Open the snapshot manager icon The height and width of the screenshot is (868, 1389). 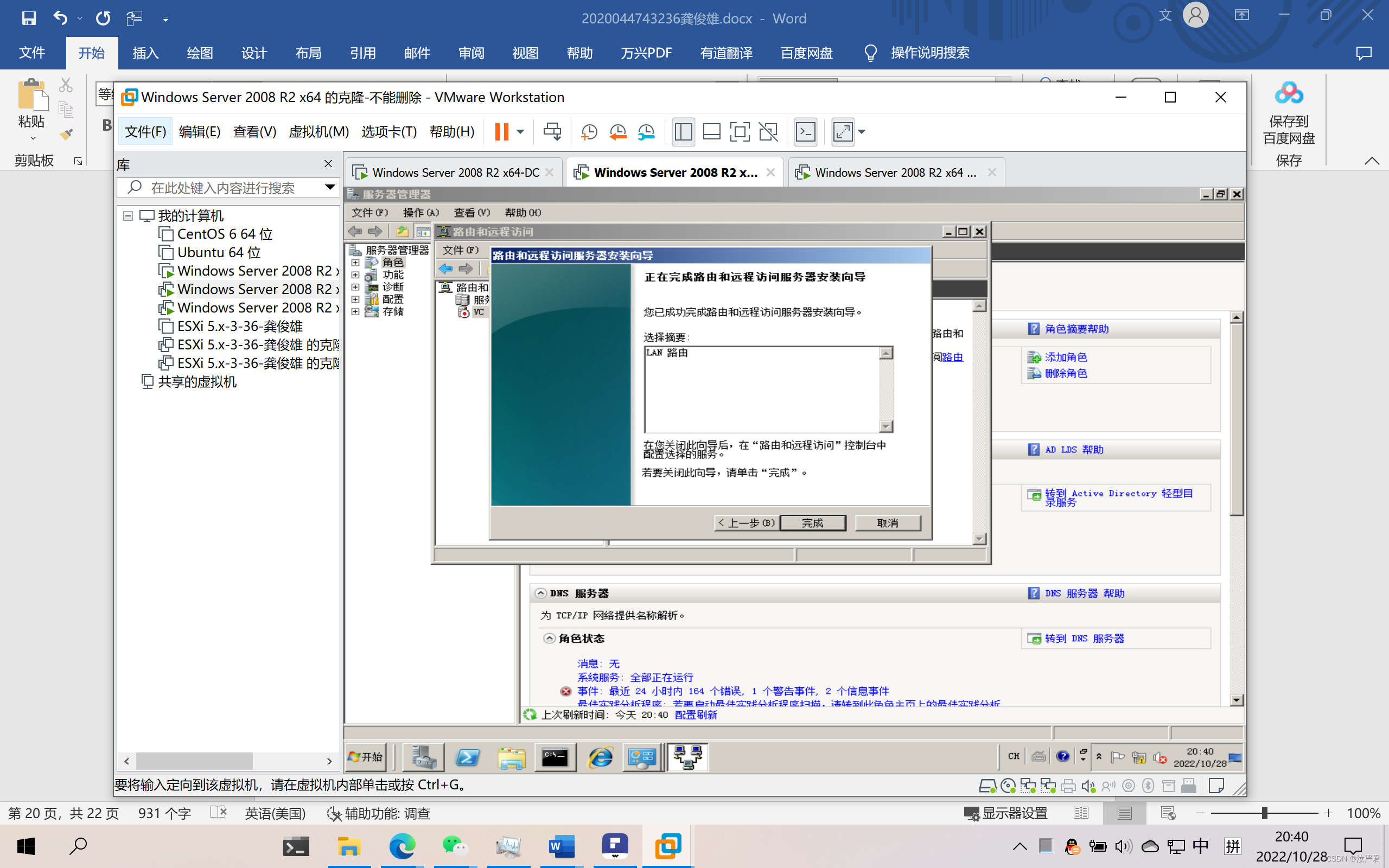pyautogui.click(x=646, y=132)
